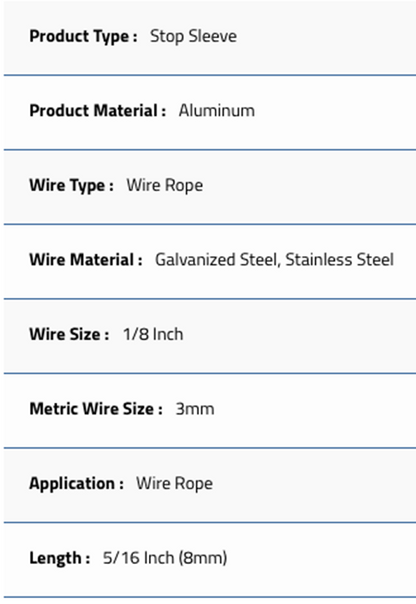Click the Product Material label
Screen dimensions: 416x604
click(x=98, y=111)
